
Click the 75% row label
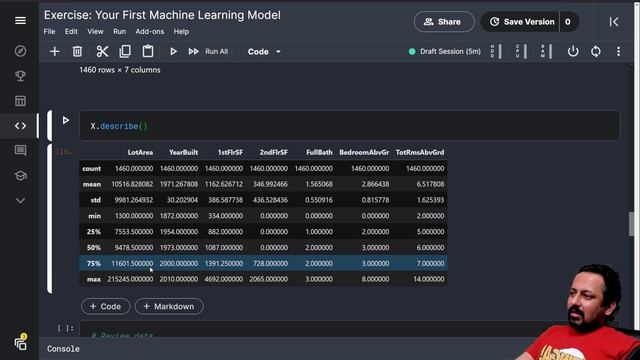pyautogui.click(x=94, y=263)
